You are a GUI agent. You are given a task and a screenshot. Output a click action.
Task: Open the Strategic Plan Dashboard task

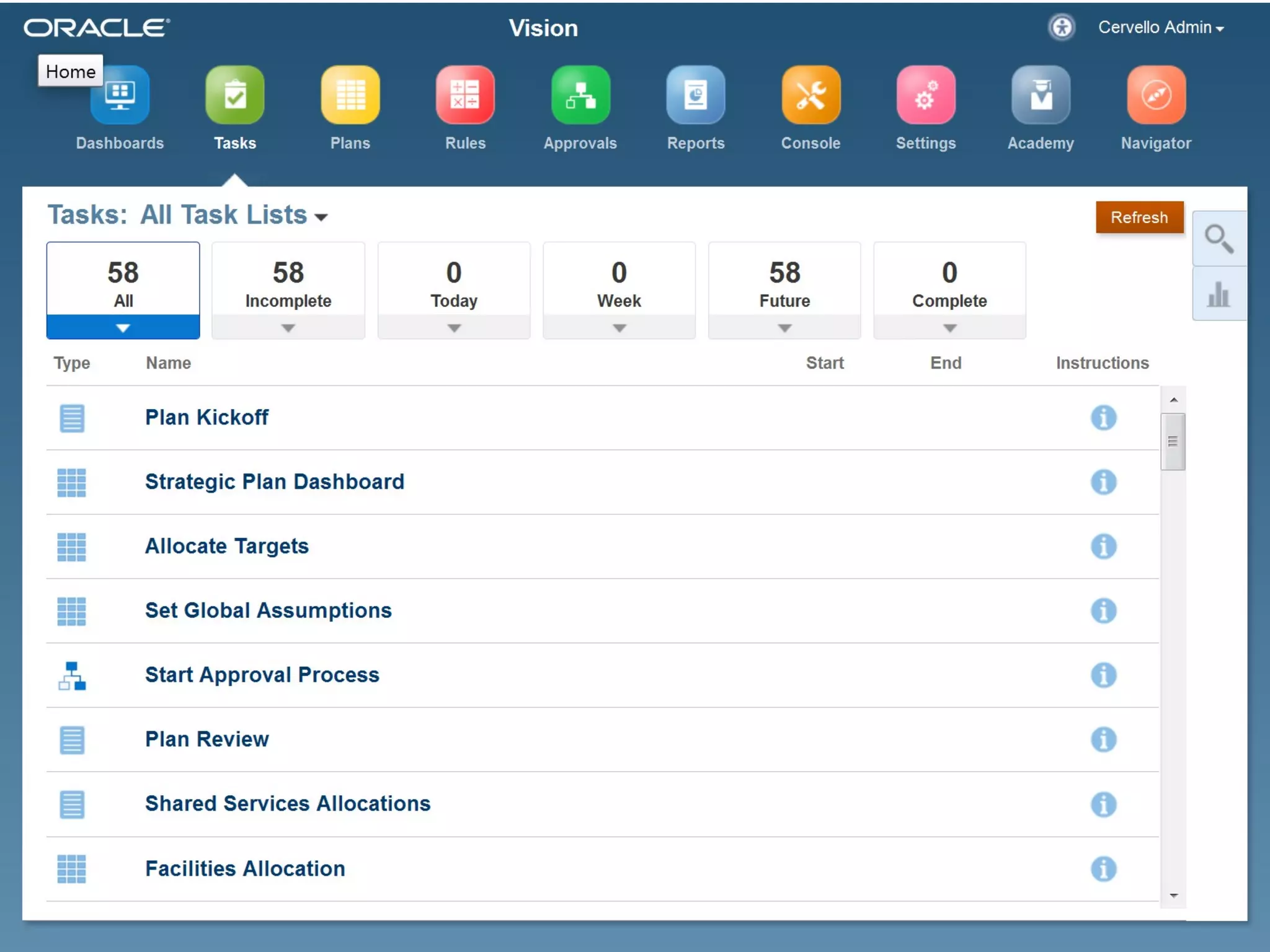pos(274,482)
